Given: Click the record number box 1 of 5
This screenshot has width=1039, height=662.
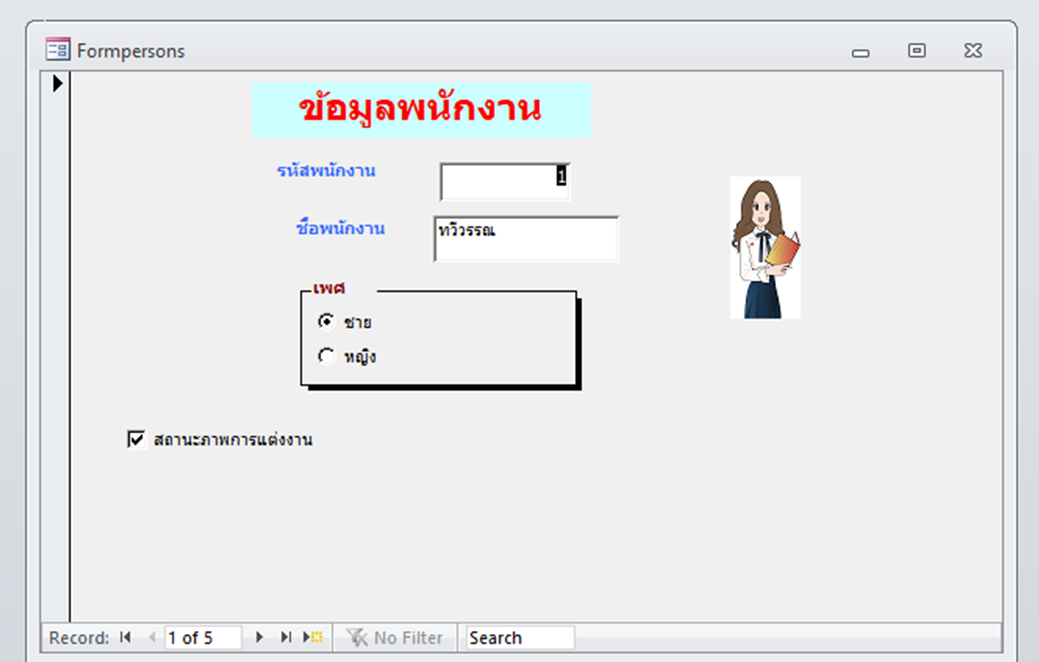Looking at the screenshot, I should (203, 637).
